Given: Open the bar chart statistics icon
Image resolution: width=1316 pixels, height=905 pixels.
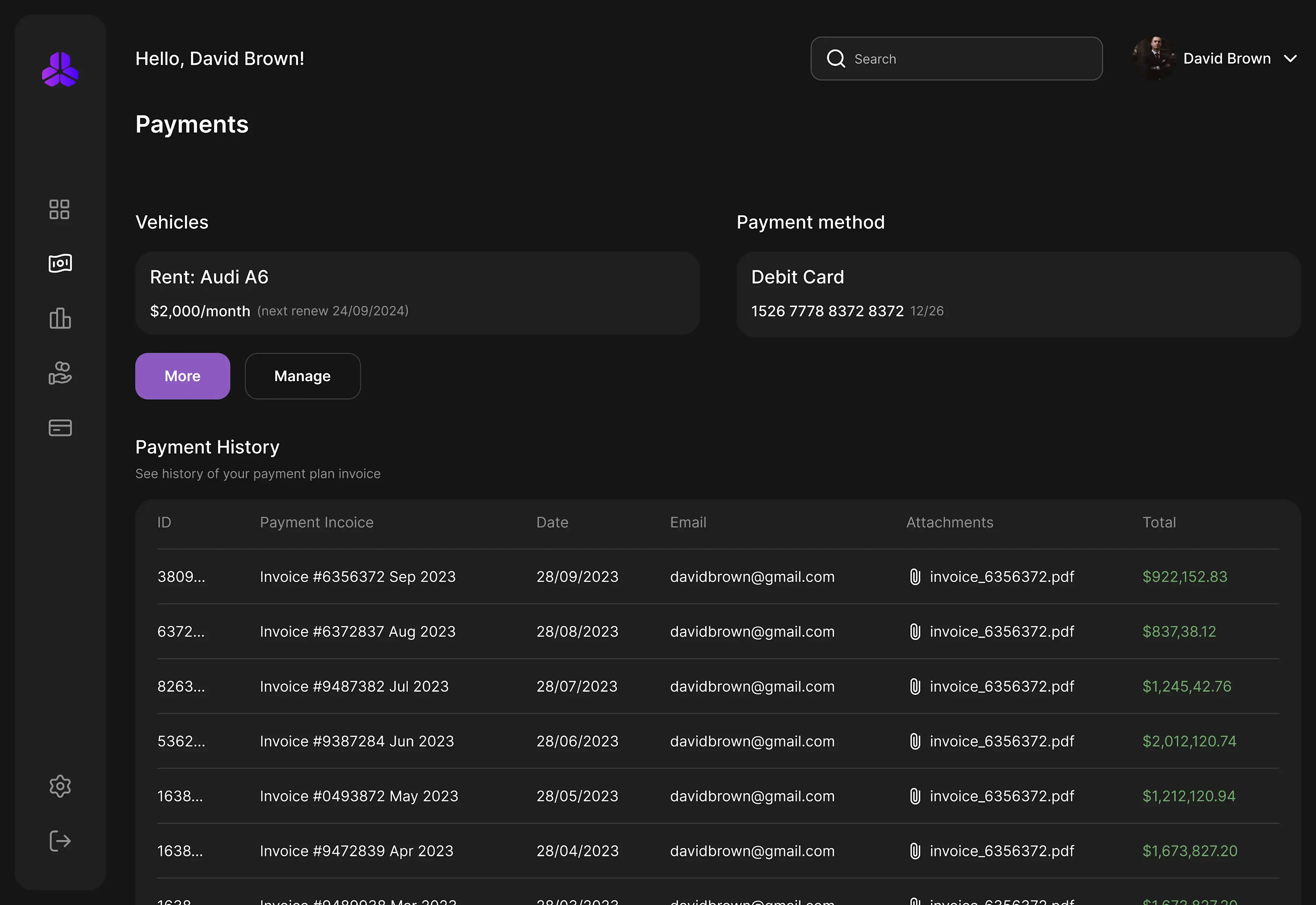Looking at the screenshot, I should [x=60, y=318].
